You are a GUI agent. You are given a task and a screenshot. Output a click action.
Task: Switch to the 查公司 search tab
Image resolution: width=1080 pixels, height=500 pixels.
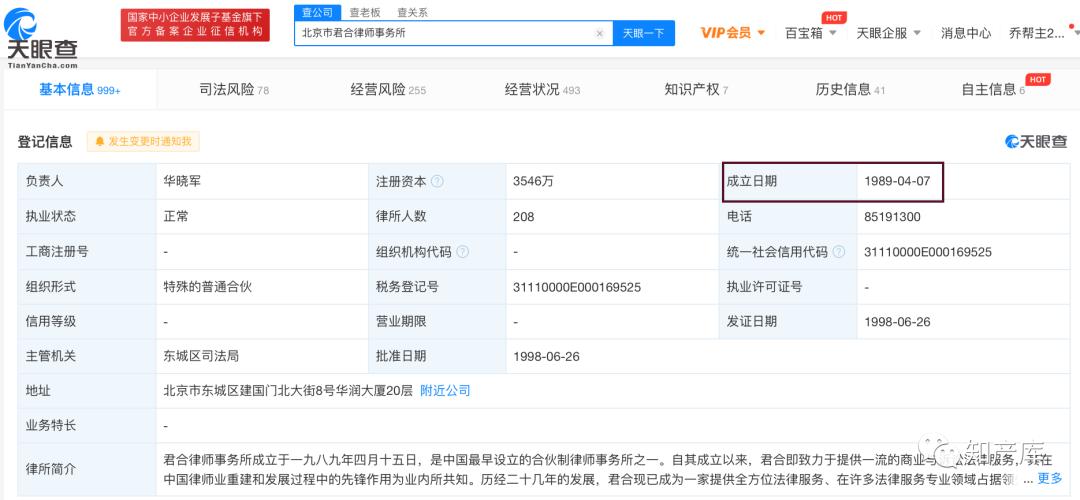318,12
